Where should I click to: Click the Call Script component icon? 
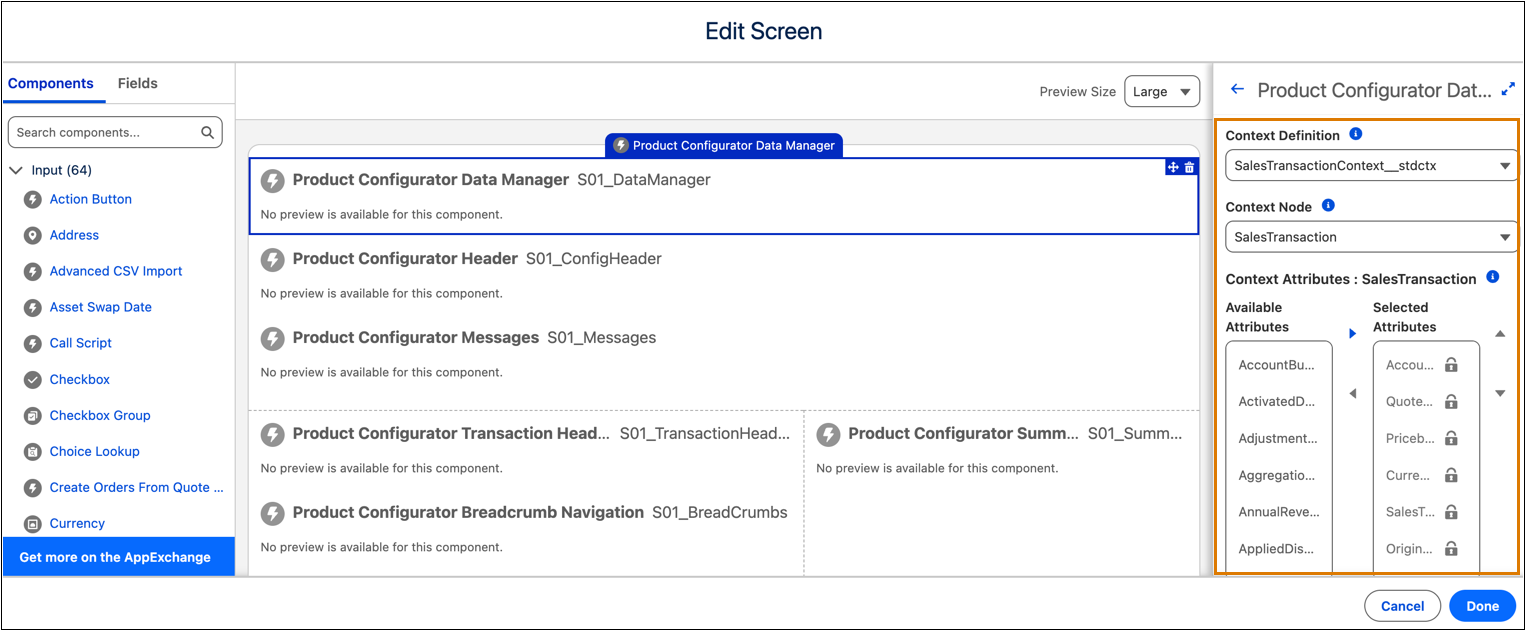[32, 343]
